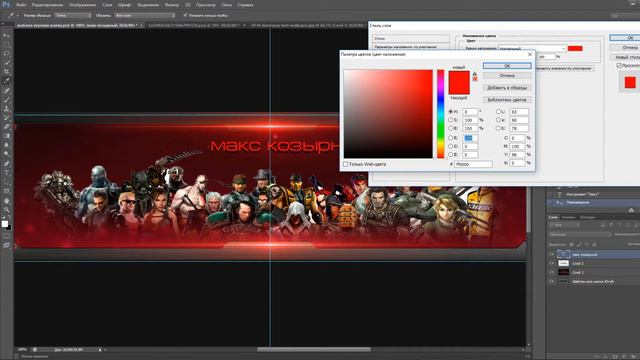Click the Слой 2 layer thumbnail
The height and width of the screenshot is (360, 640).
click(x=563, y=263)
